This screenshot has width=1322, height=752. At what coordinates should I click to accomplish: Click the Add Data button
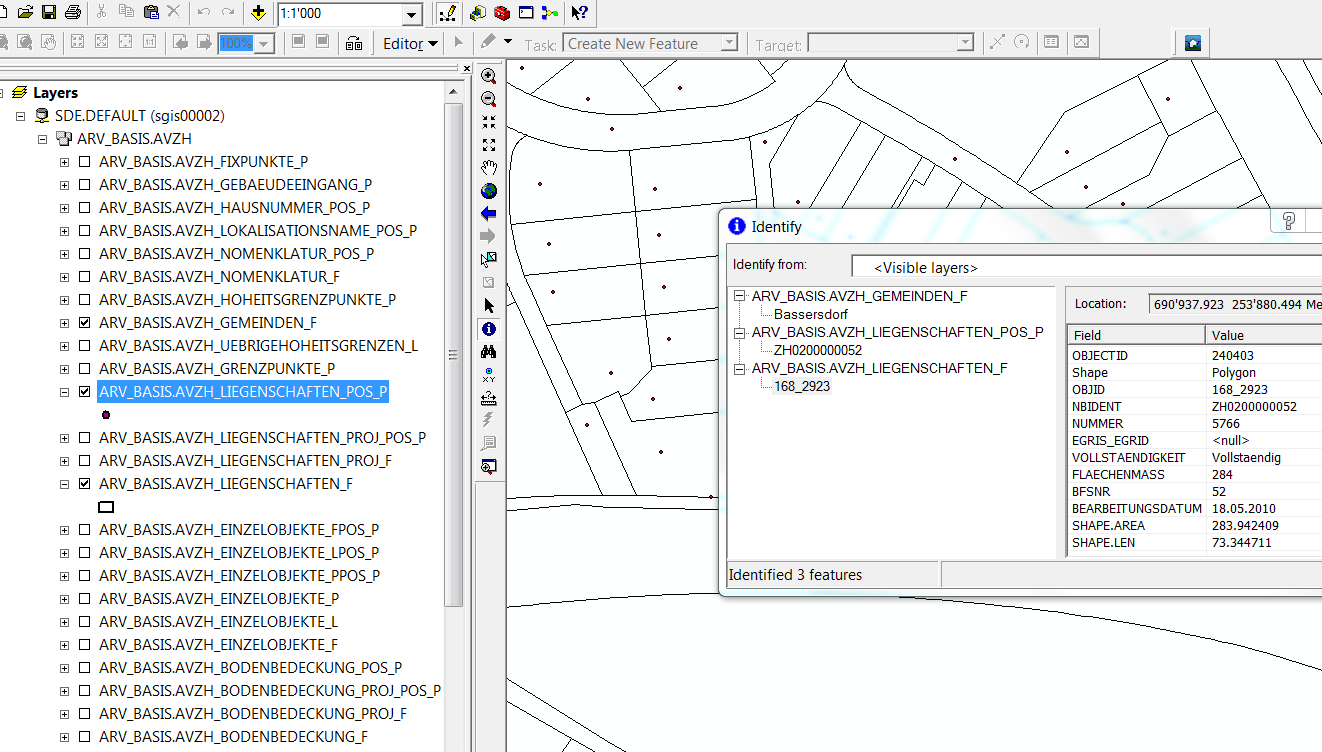[x=259, y=13]
